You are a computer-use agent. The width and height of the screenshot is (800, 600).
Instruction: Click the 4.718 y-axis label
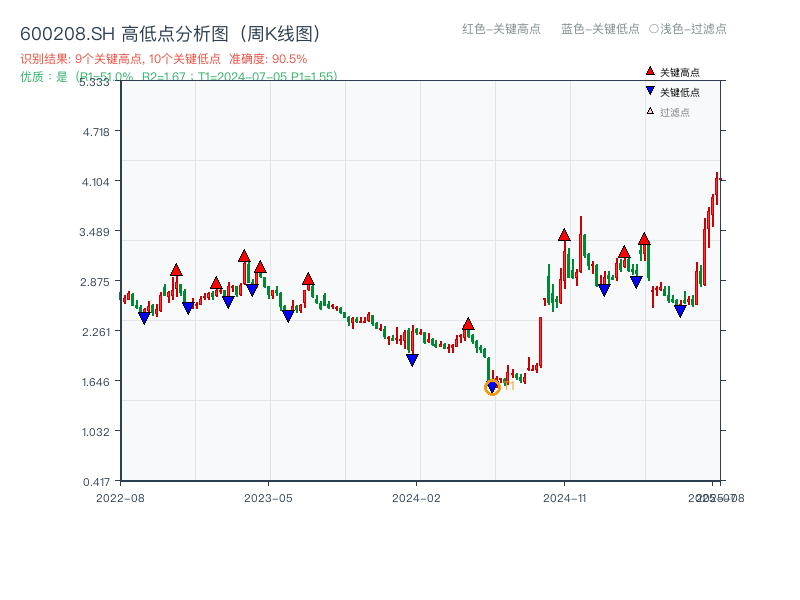click(96, 132)
